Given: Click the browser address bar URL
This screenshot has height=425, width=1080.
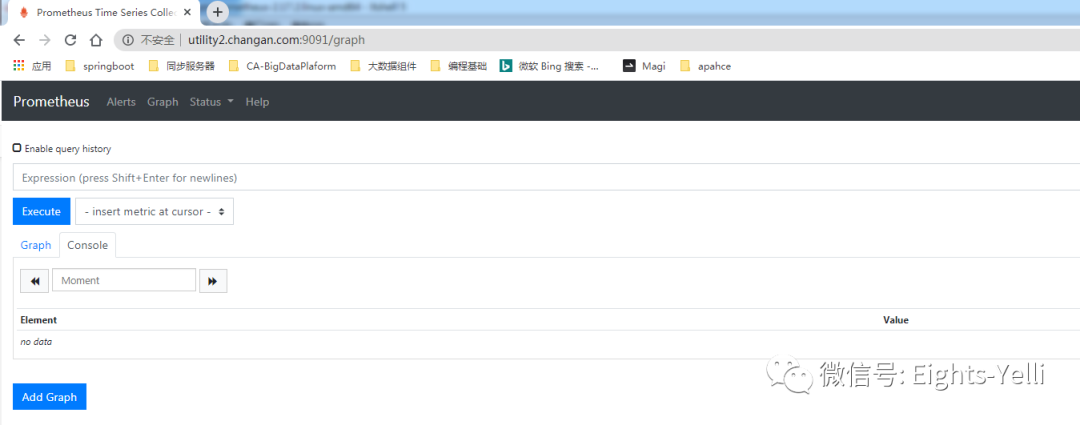Looking at the screenshot, I should coord(276,41).
